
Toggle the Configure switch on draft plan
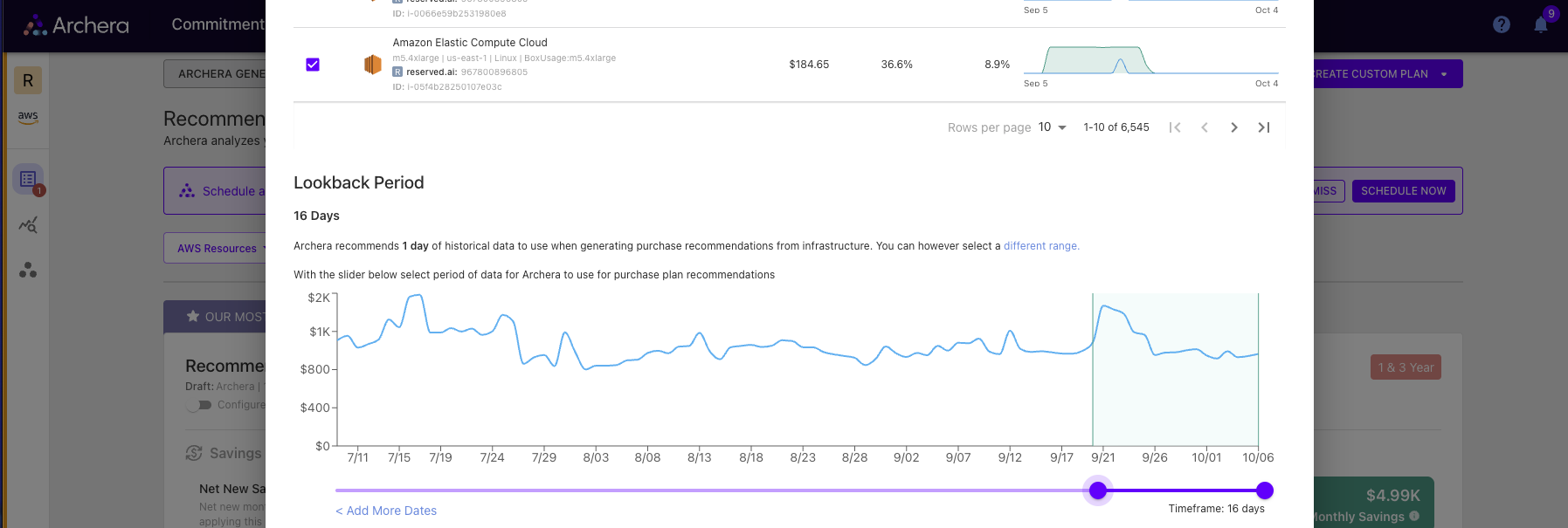click(200, 405)
